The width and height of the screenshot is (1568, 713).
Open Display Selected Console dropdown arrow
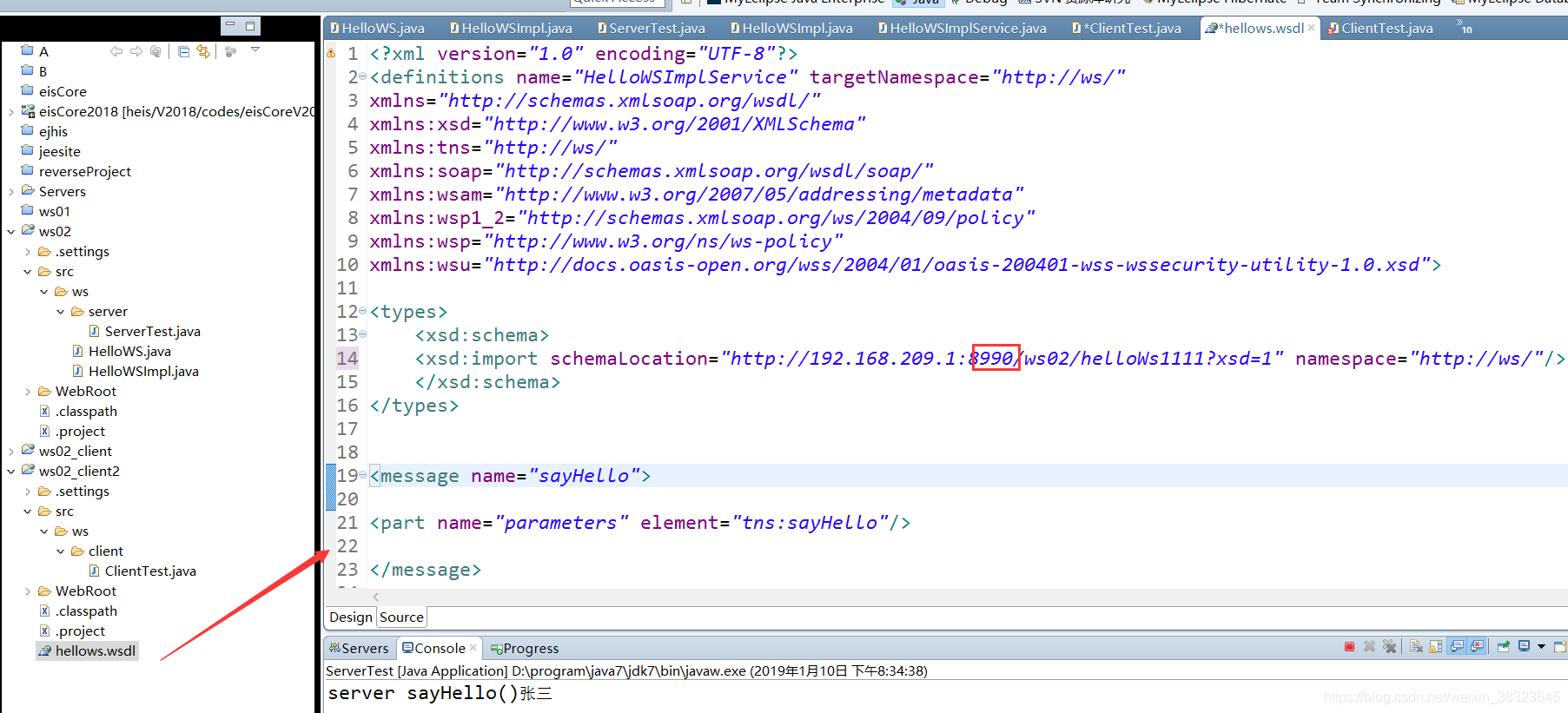point(1541,647)
